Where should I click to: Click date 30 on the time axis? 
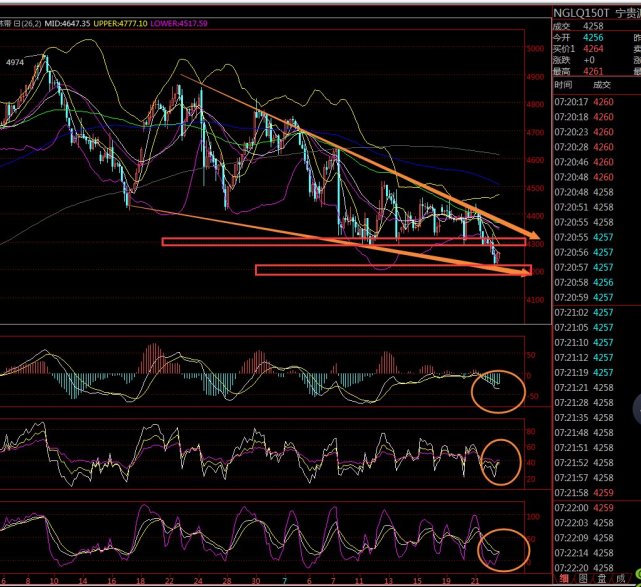pyautogui.click(x=256, y=580)
